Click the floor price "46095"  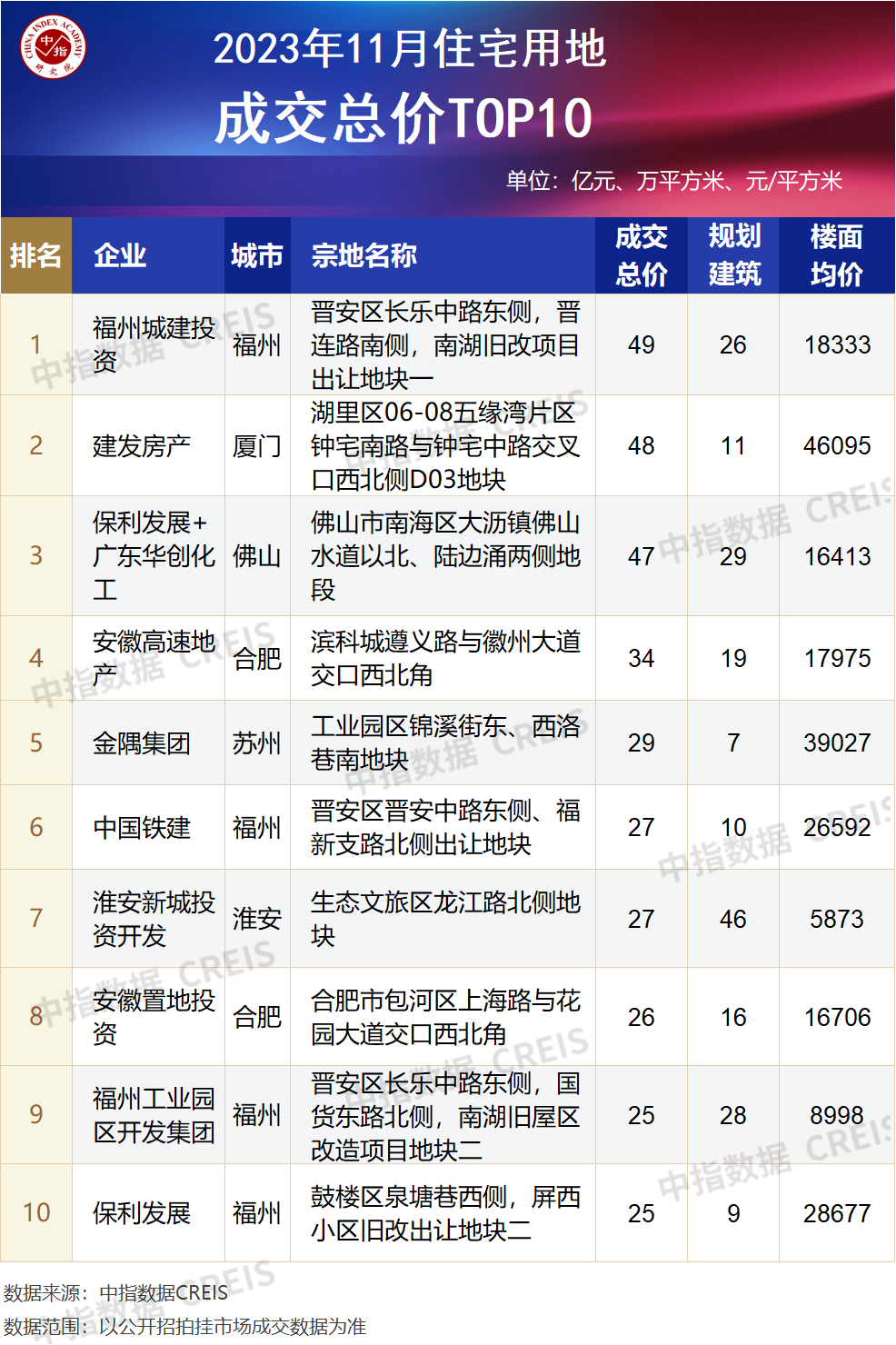tap(837, 445)
